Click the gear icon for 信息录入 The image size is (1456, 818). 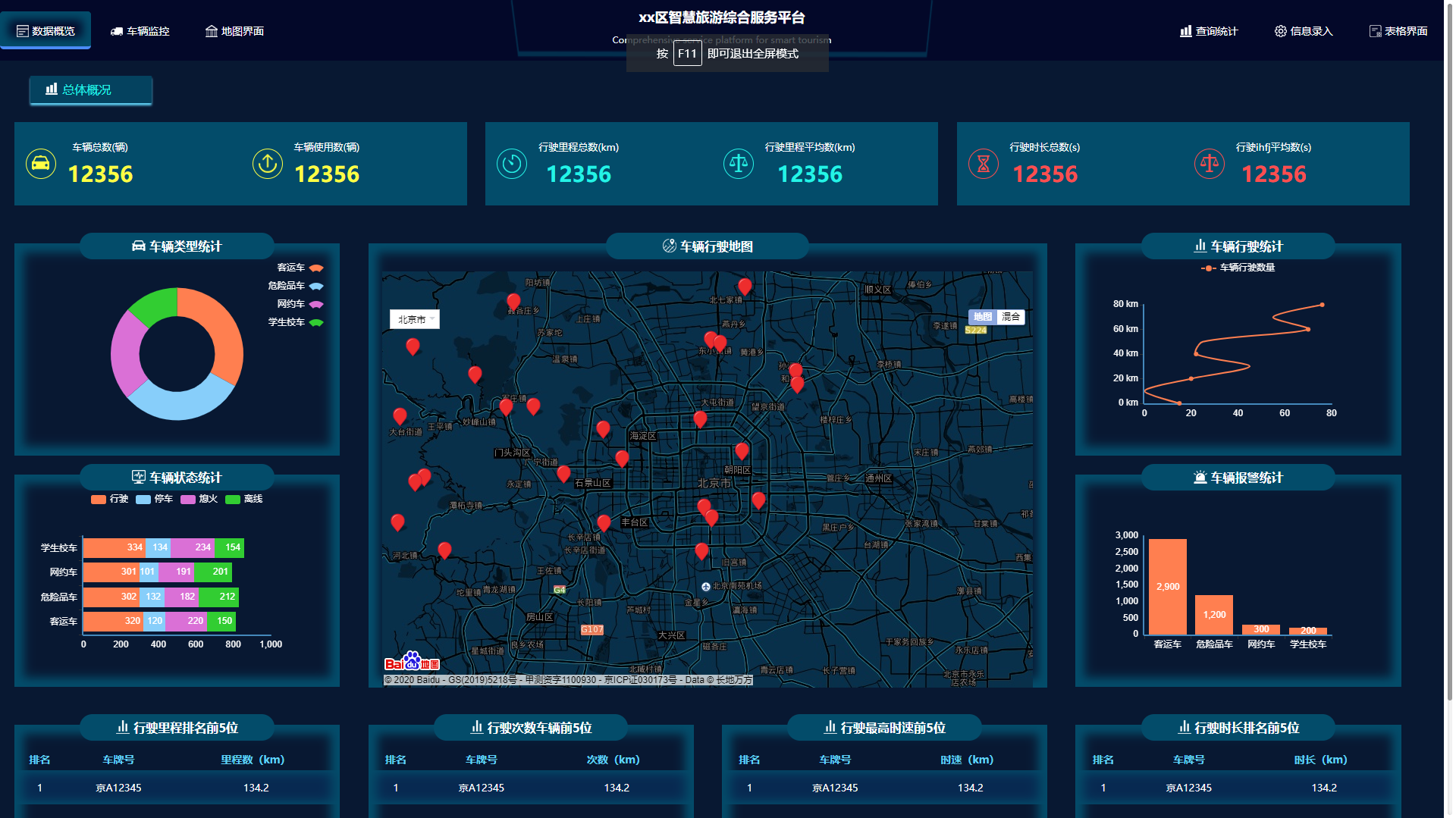[1280, 31]
